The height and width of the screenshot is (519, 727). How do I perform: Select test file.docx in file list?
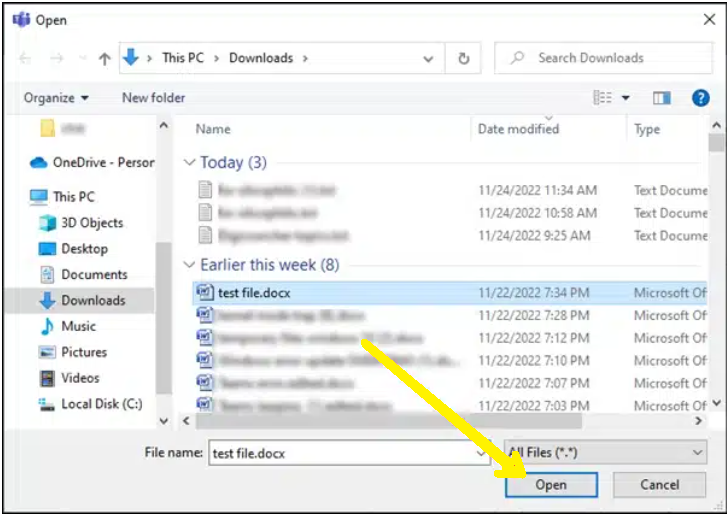tap(254, 292)
